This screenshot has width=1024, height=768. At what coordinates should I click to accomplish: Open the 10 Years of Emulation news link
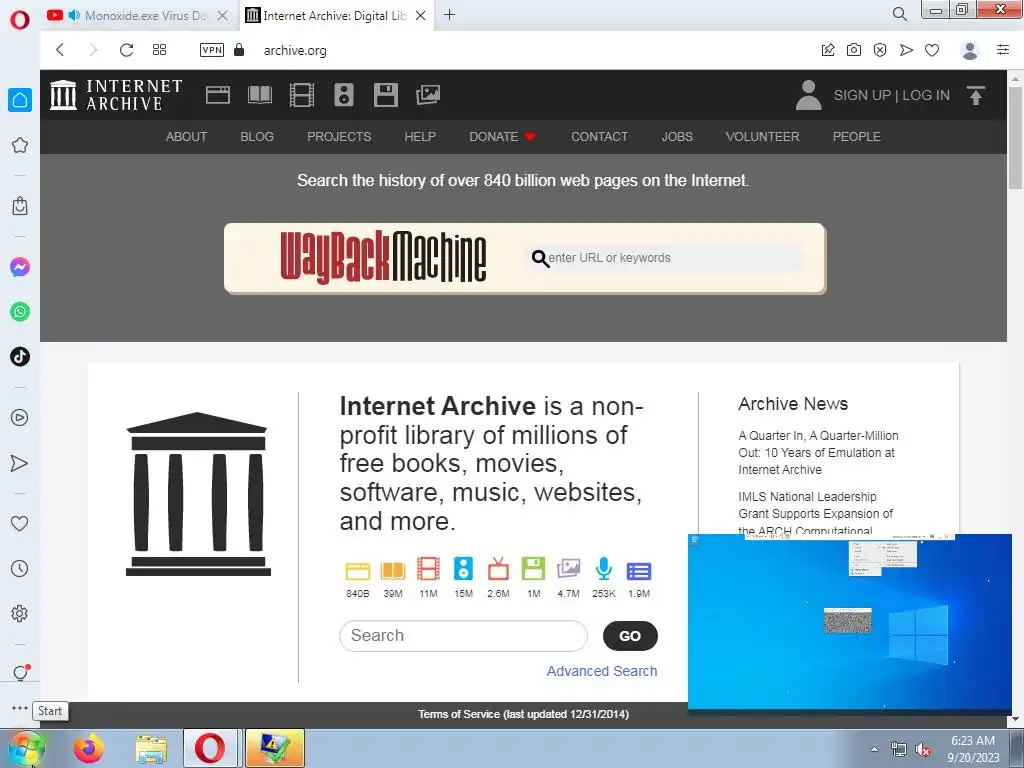pyautogui.click(x=818, y=453)
